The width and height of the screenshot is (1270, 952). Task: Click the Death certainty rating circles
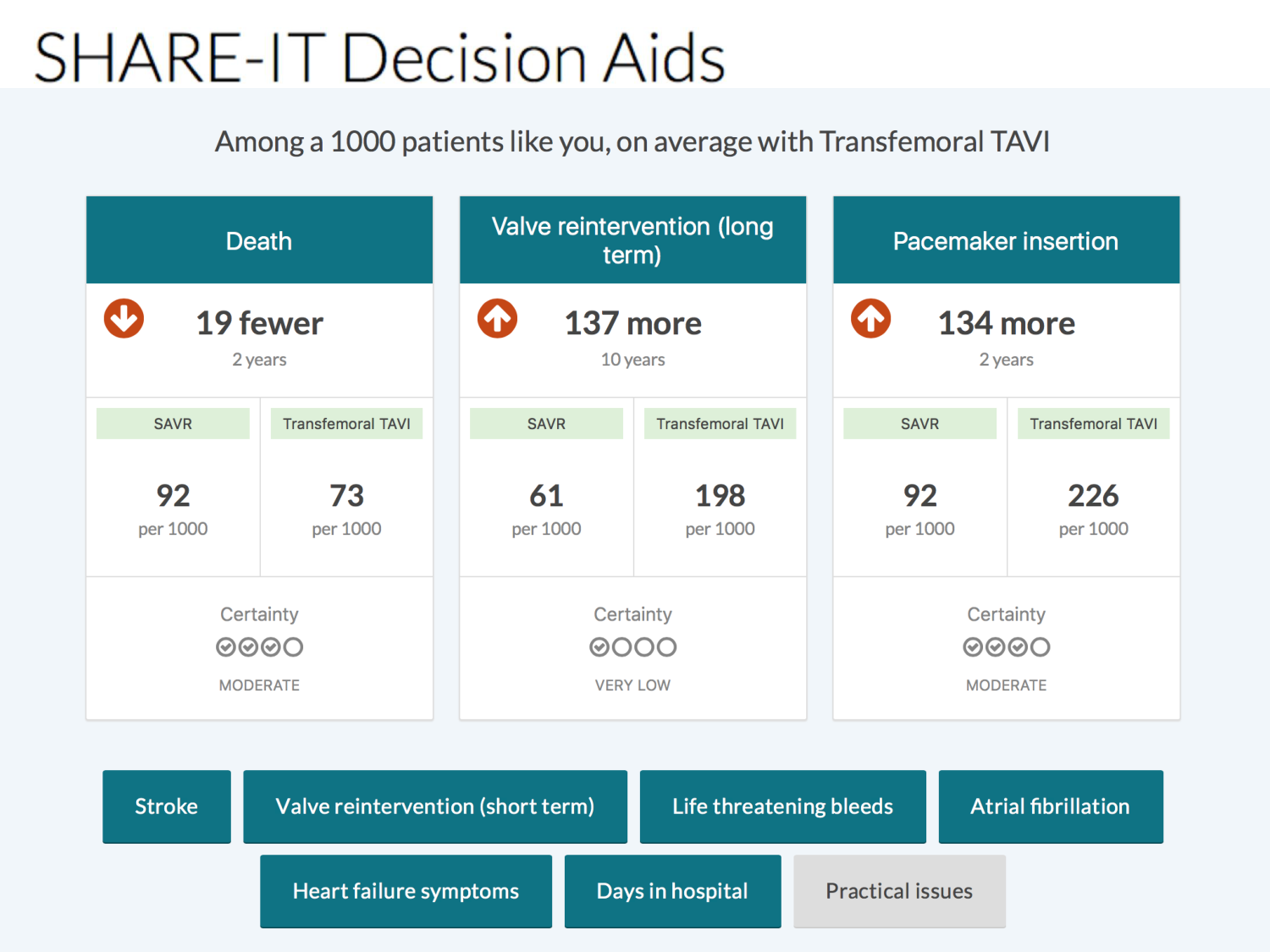click(x=259, y=647)
